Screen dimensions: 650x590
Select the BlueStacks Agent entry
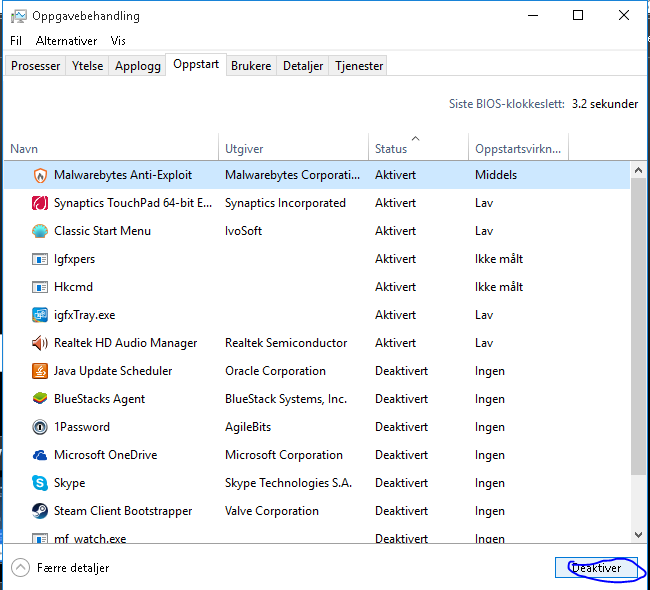point(99,399)
